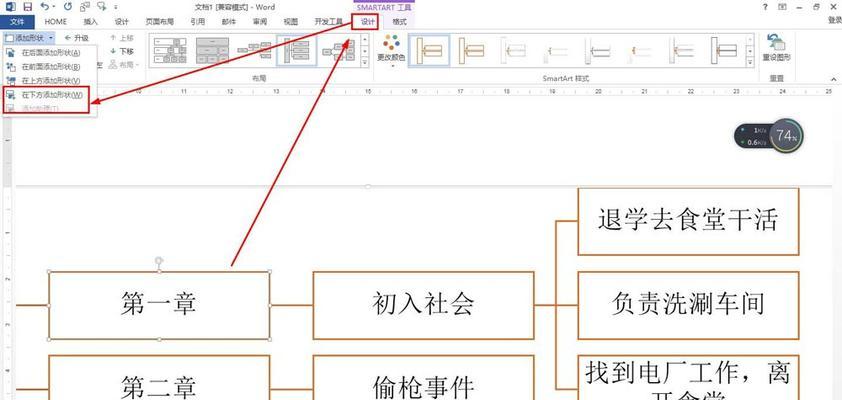Viewport: 842px width, 400px height.
Task: Open the Undo history dropdown arrow
Action: tap(54, 8)
